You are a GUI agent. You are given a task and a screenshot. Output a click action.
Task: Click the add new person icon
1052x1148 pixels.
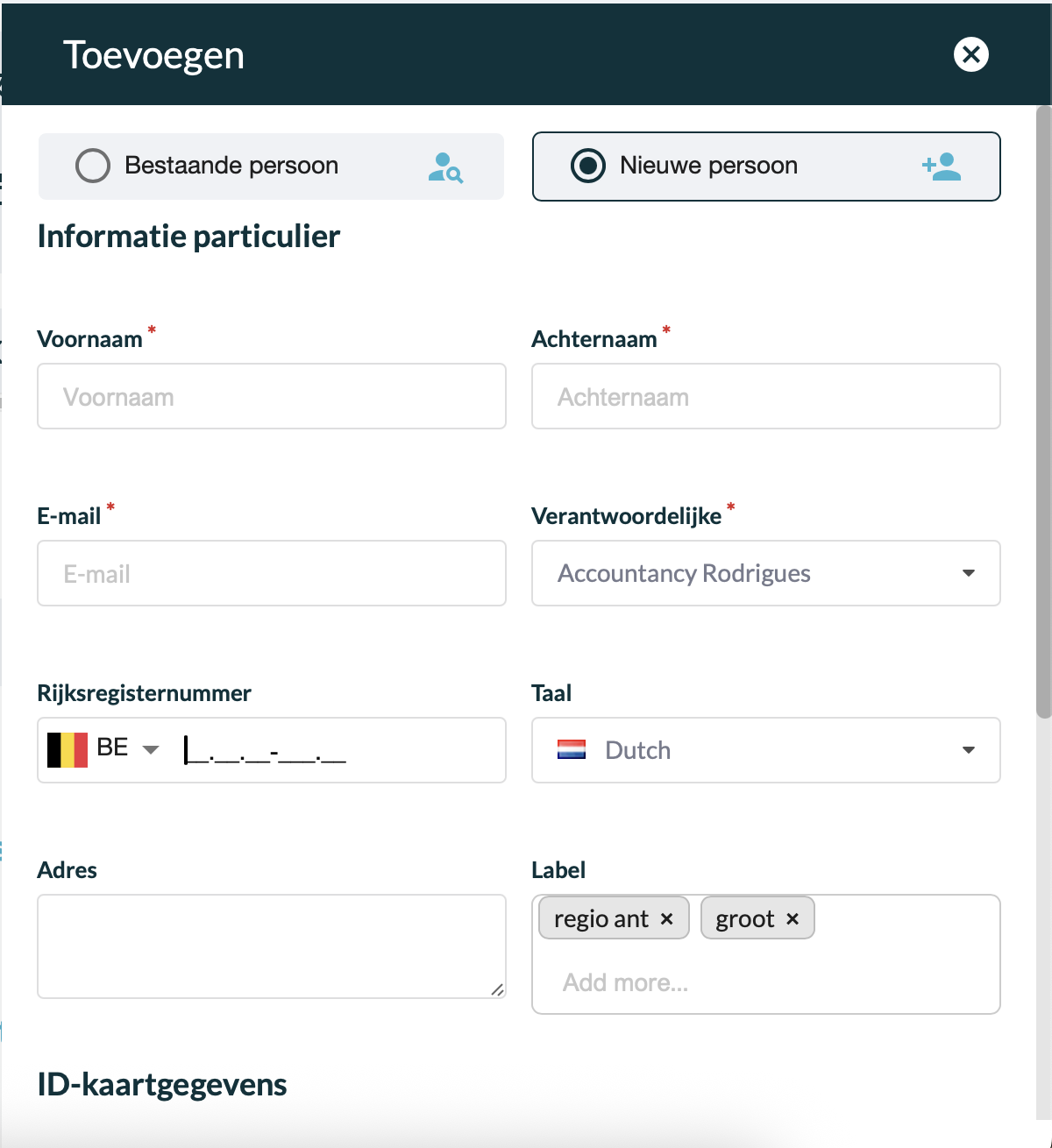pyautogui.click(x=942, y=166)
